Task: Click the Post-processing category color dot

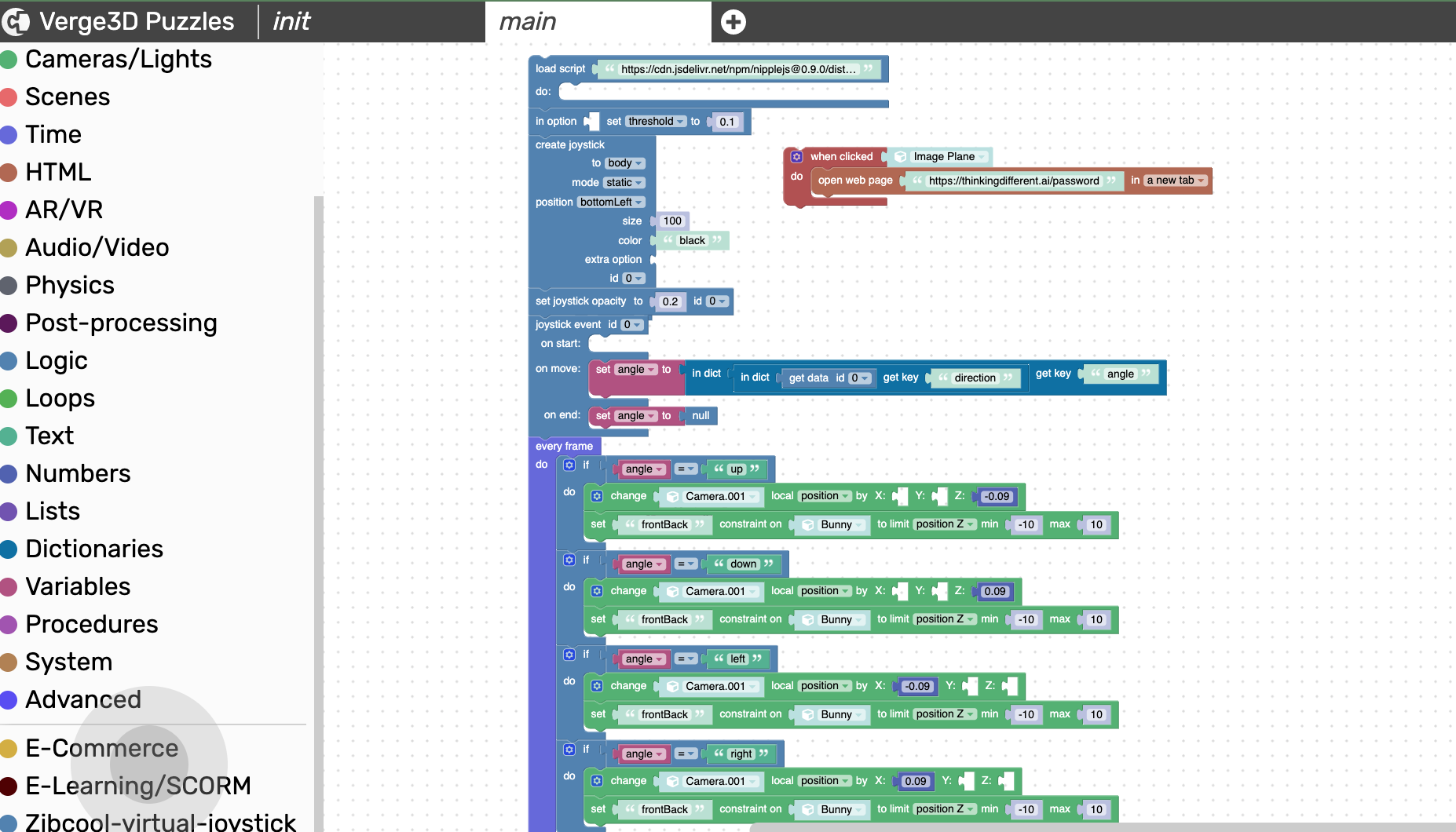Action: tap(9, 323)
